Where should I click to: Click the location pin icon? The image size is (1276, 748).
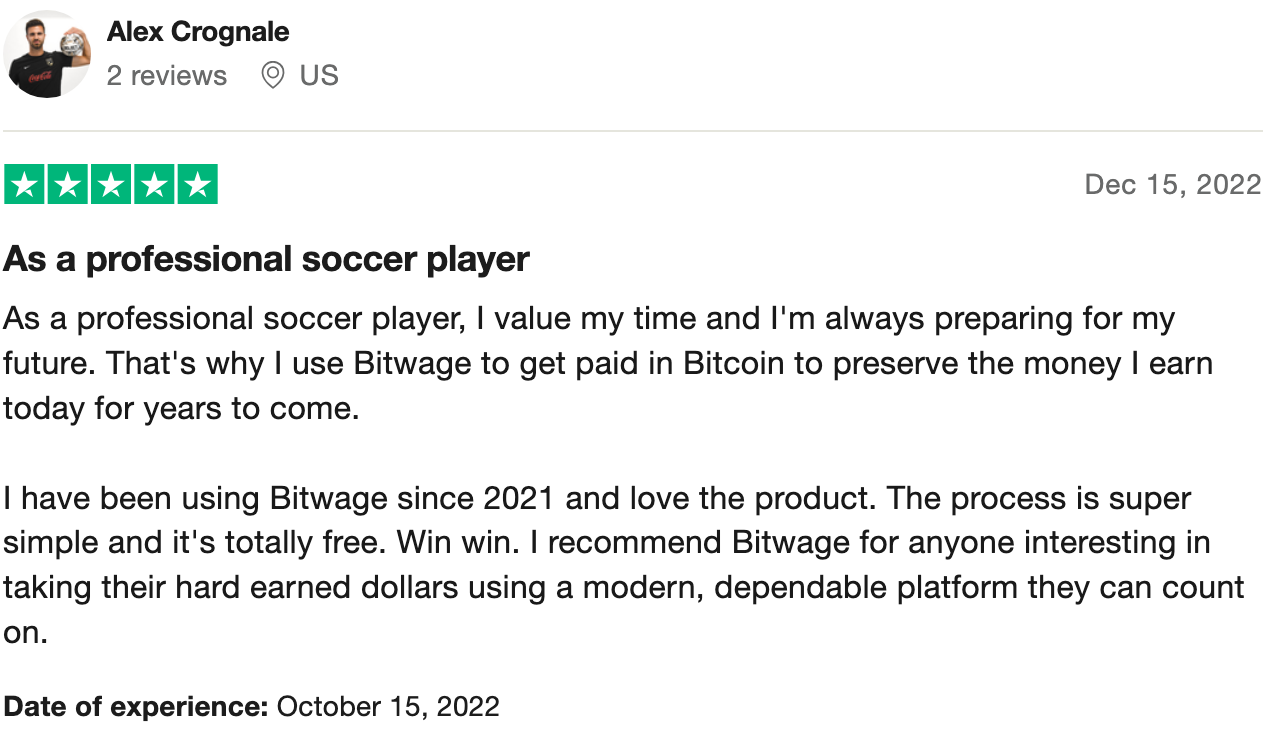(272, 76)
